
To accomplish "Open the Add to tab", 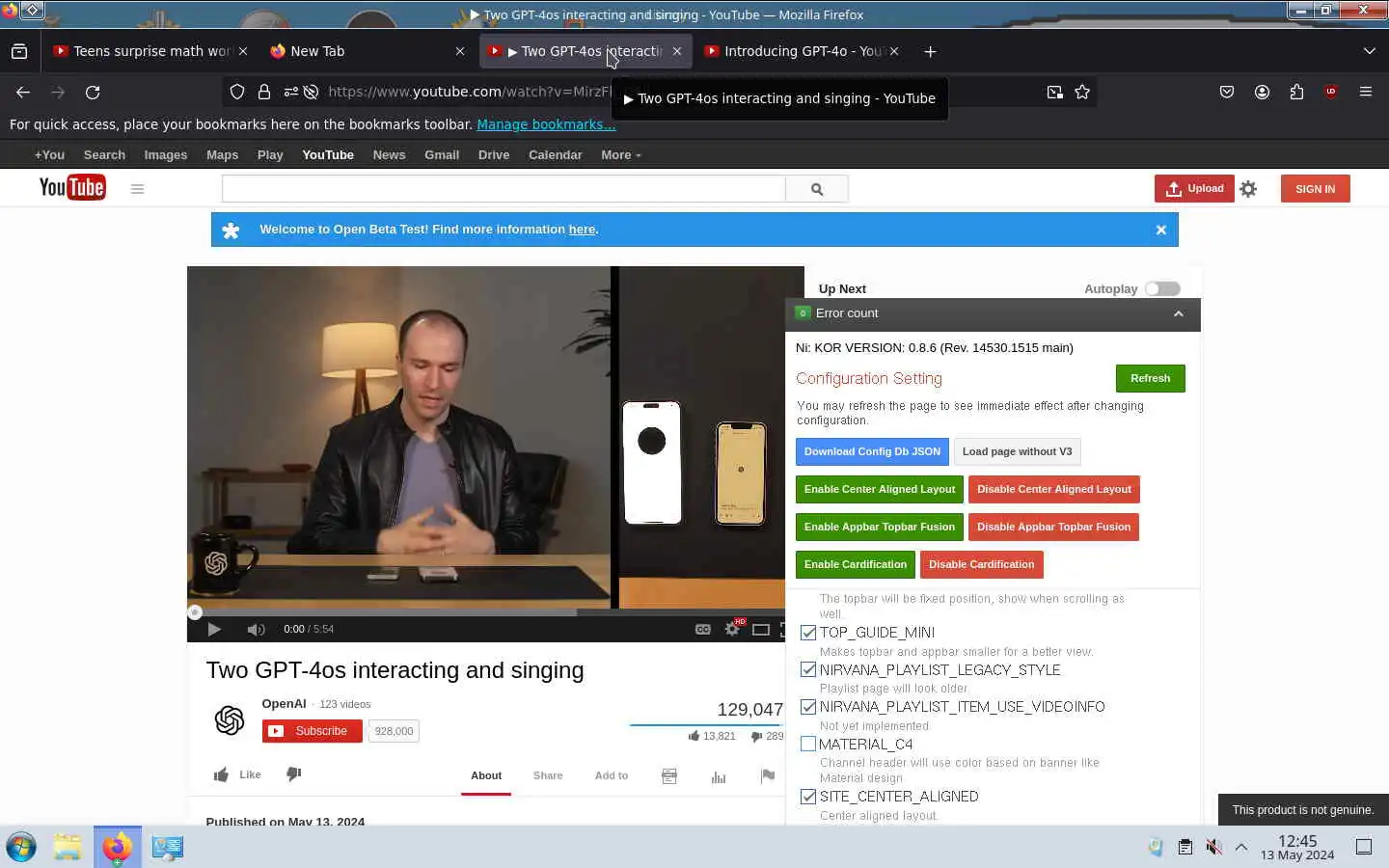I will click(x=612, y=775).
